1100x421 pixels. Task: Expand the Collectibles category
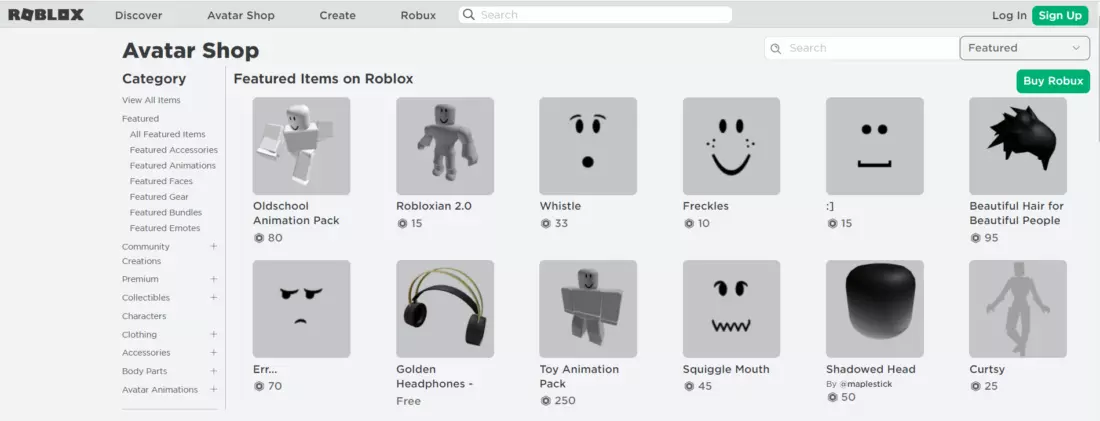(214, 298)
